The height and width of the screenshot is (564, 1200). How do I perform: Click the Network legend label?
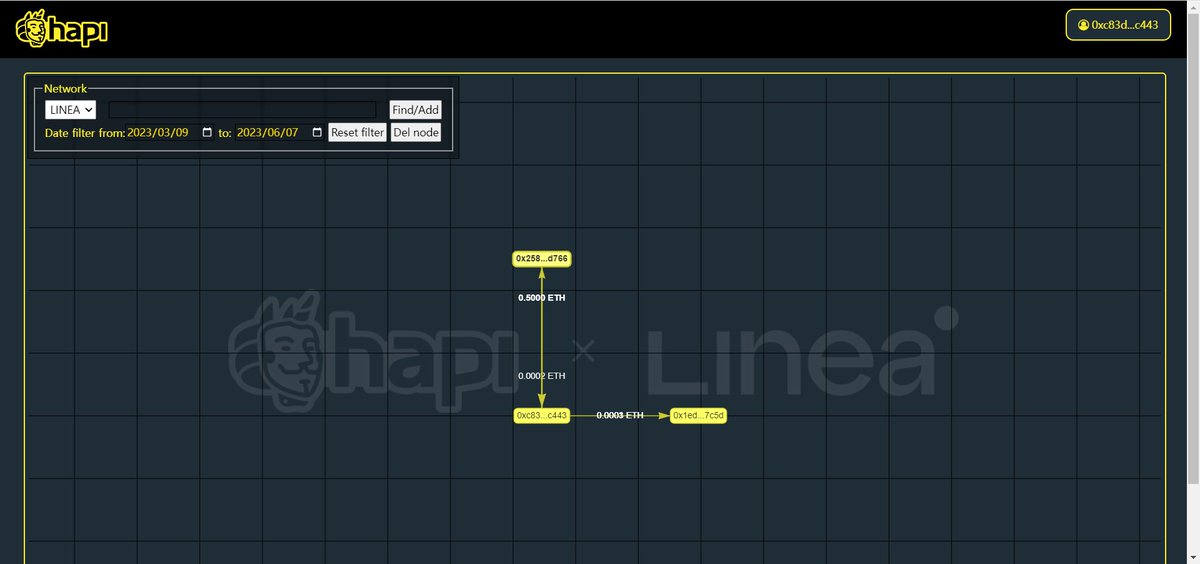[65, 89]
